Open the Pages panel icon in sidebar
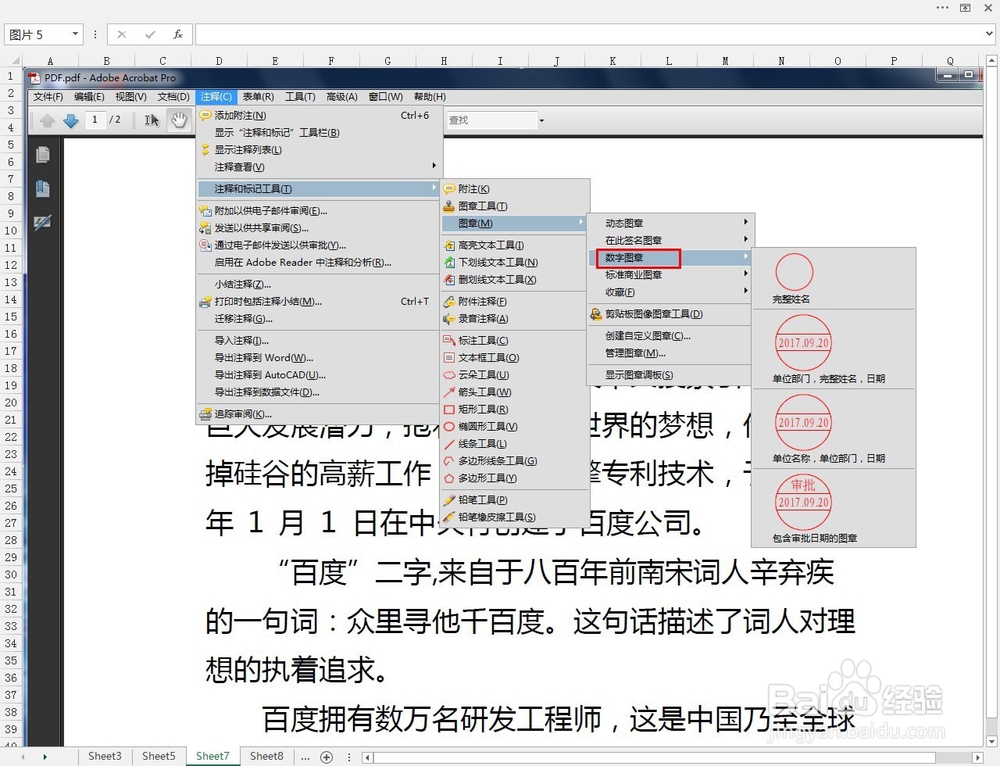Screen dimensions: 1000x766 click(x=43, y=155)
